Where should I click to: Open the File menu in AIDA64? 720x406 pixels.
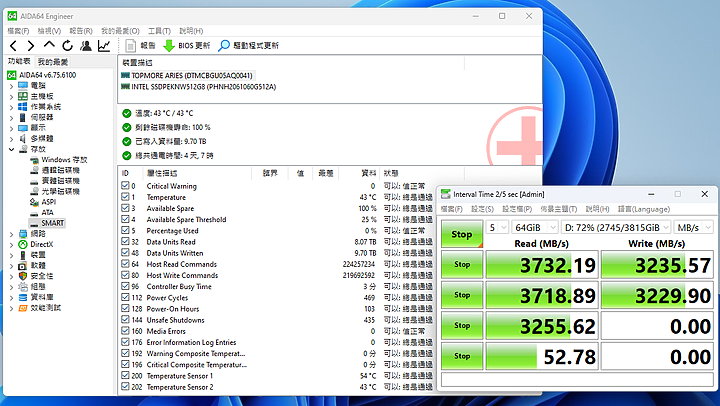pyautogui.click(x=18, y=31)
